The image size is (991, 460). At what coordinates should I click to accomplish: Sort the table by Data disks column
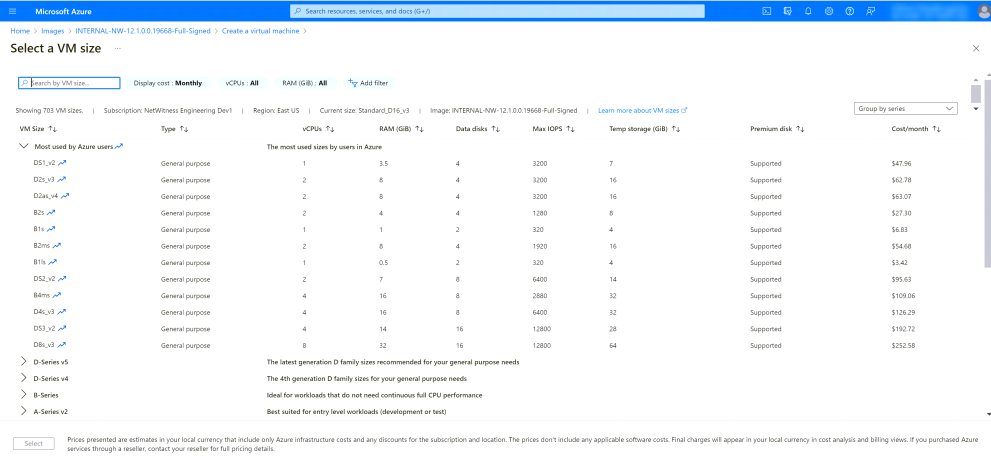click(x=478, y=129)
